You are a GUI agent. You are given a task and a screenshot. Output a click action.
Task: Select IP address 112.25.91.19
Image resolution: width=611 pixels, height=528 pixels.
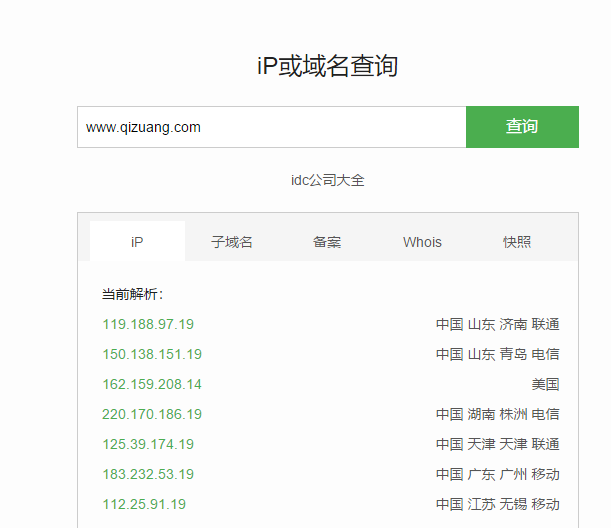point(144,504)
